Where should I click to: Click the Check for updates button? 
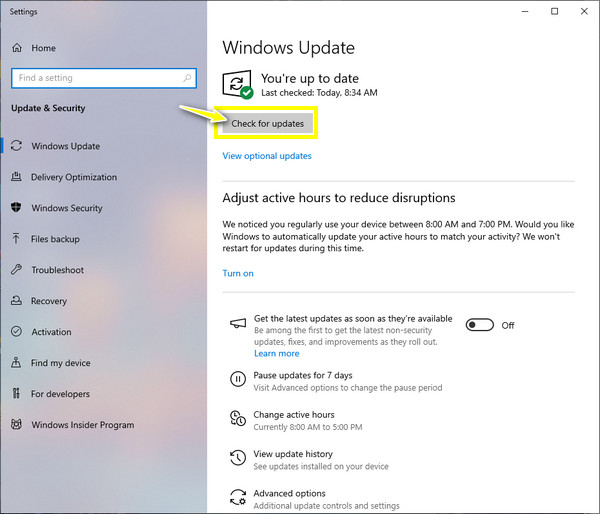[267, 123]
